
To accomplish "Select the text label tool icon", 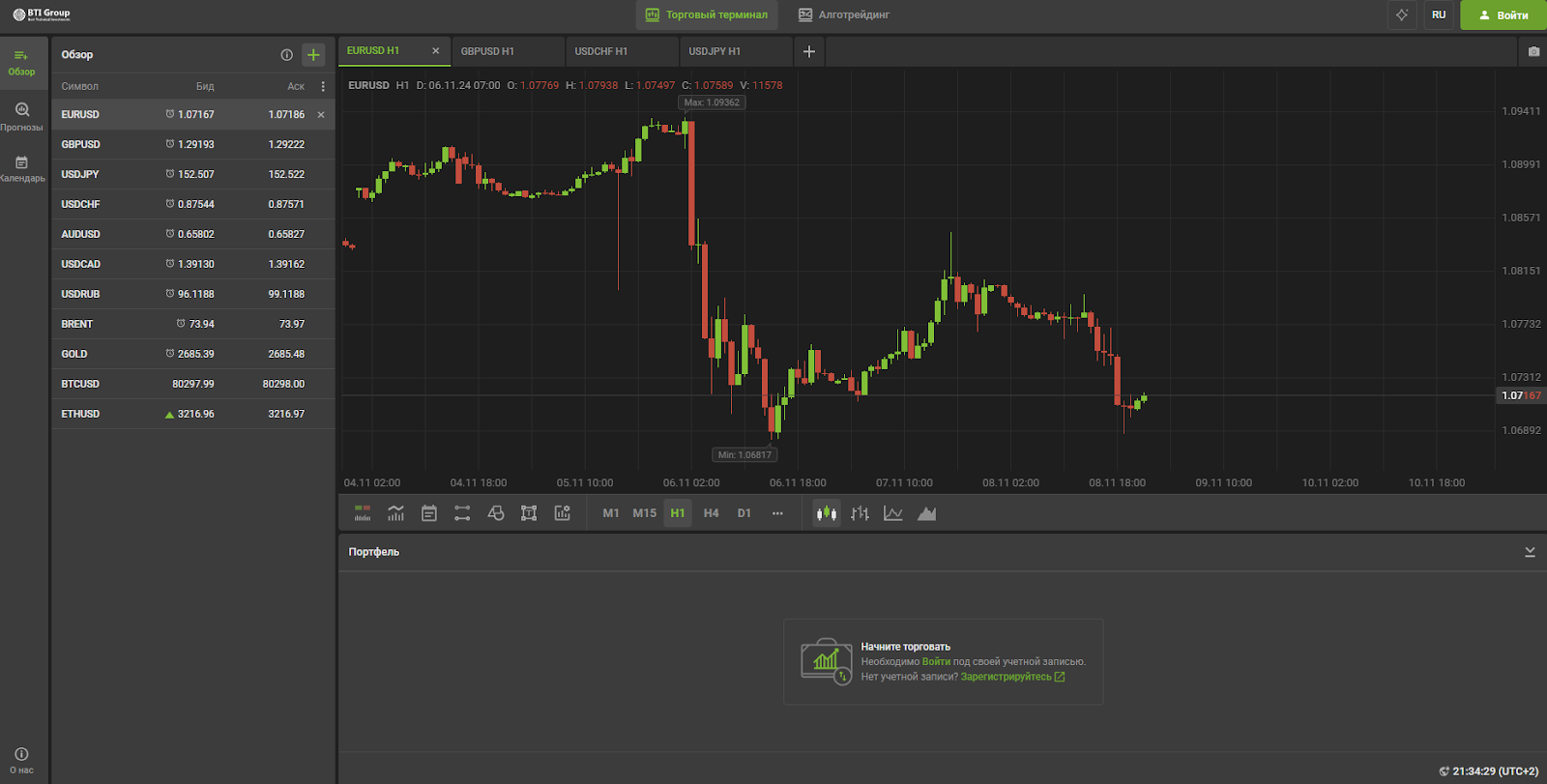I will (x=529, y=513).
